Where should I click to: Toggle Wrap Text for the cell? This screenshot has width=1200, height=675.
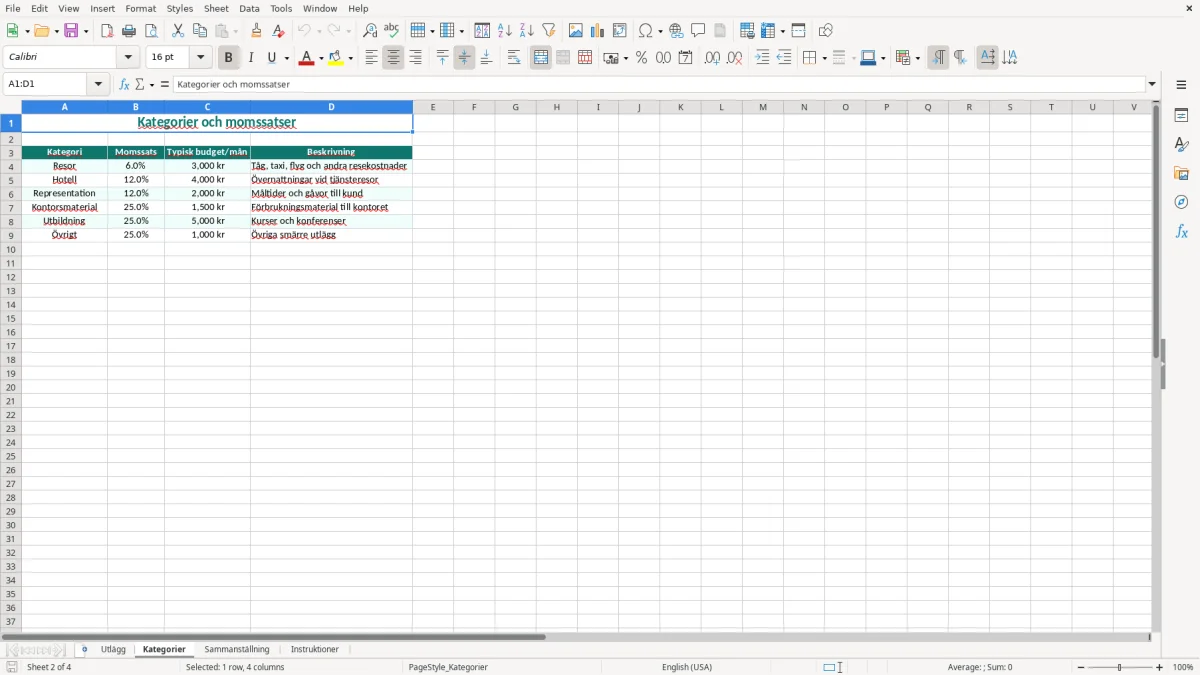coord(514,58)
